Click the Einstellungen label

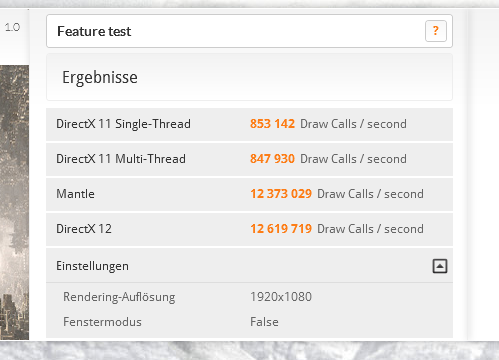coord(92,266)
